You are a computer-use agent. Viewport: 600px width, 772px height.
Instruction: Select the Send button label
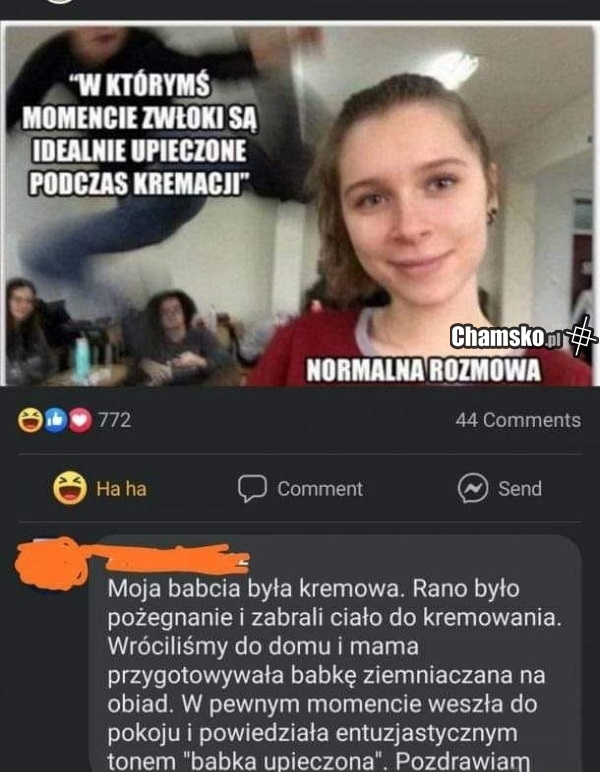click(x=520, y=489)
